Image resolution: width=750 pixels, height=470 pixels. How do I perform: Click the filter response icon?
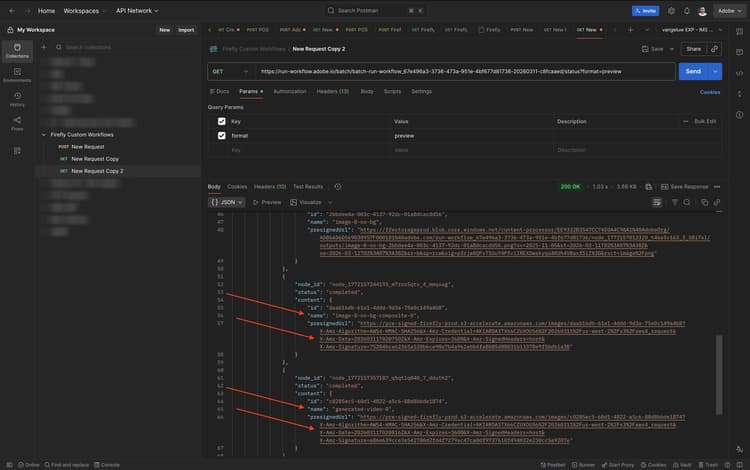(x=674, y=202)
